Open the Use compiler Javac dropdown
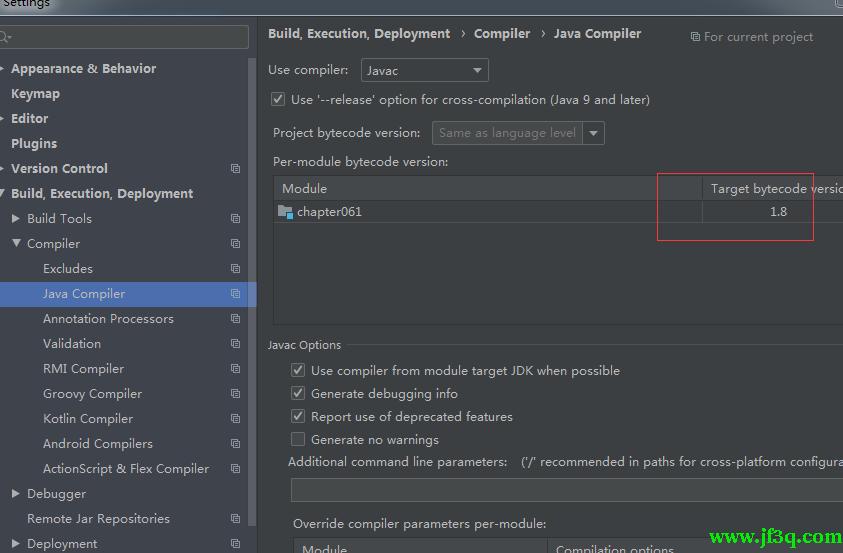Viewport: 843px width, 553px height. click(424, 71)
